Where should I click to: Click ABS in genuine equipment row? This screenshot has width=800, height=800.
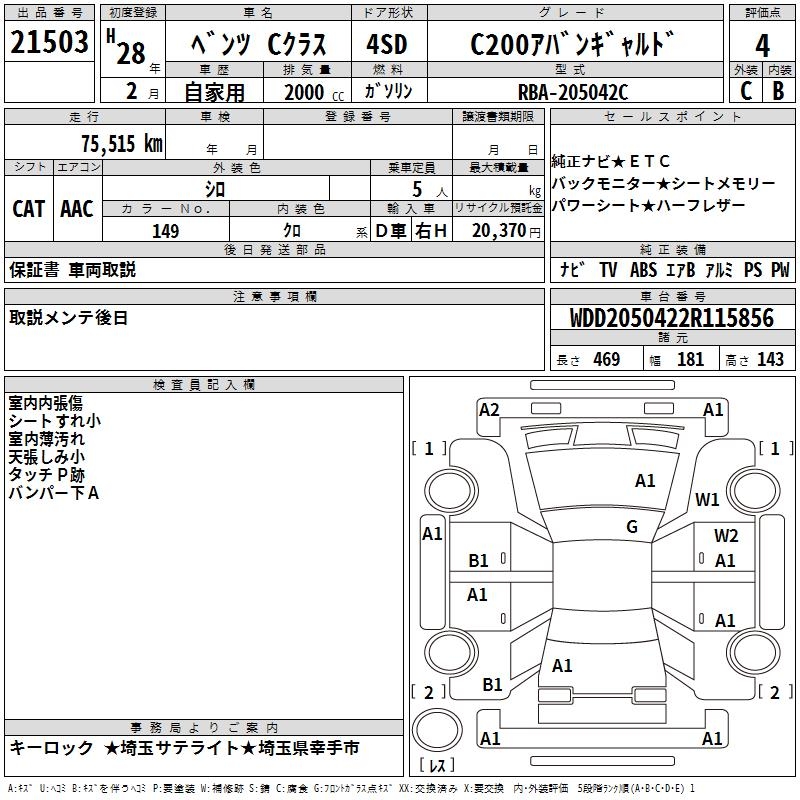(643, 269)
